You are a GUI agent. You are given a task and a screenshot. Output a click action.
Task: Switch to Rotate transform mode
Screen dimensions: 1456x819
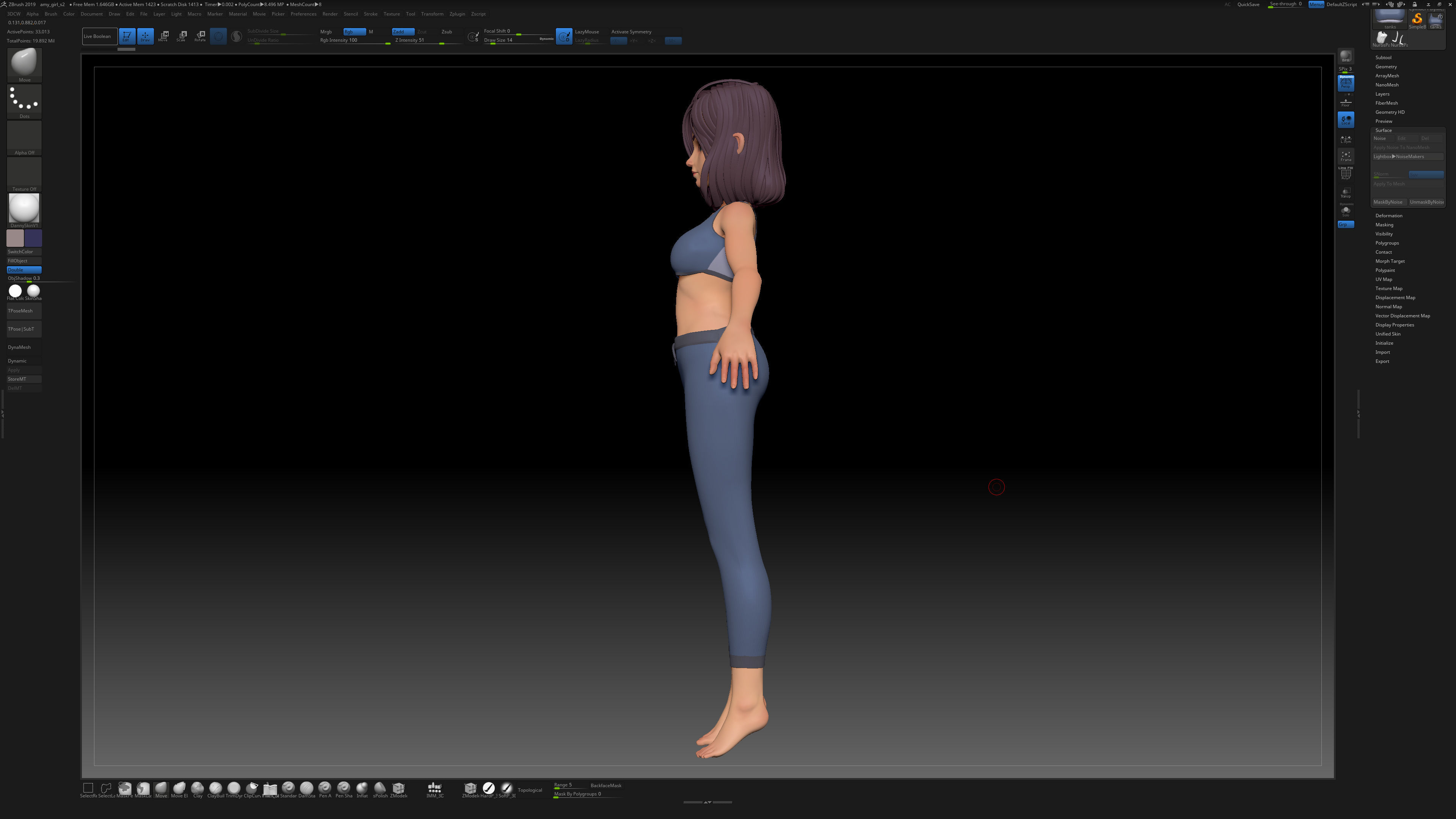coord(200,36)
